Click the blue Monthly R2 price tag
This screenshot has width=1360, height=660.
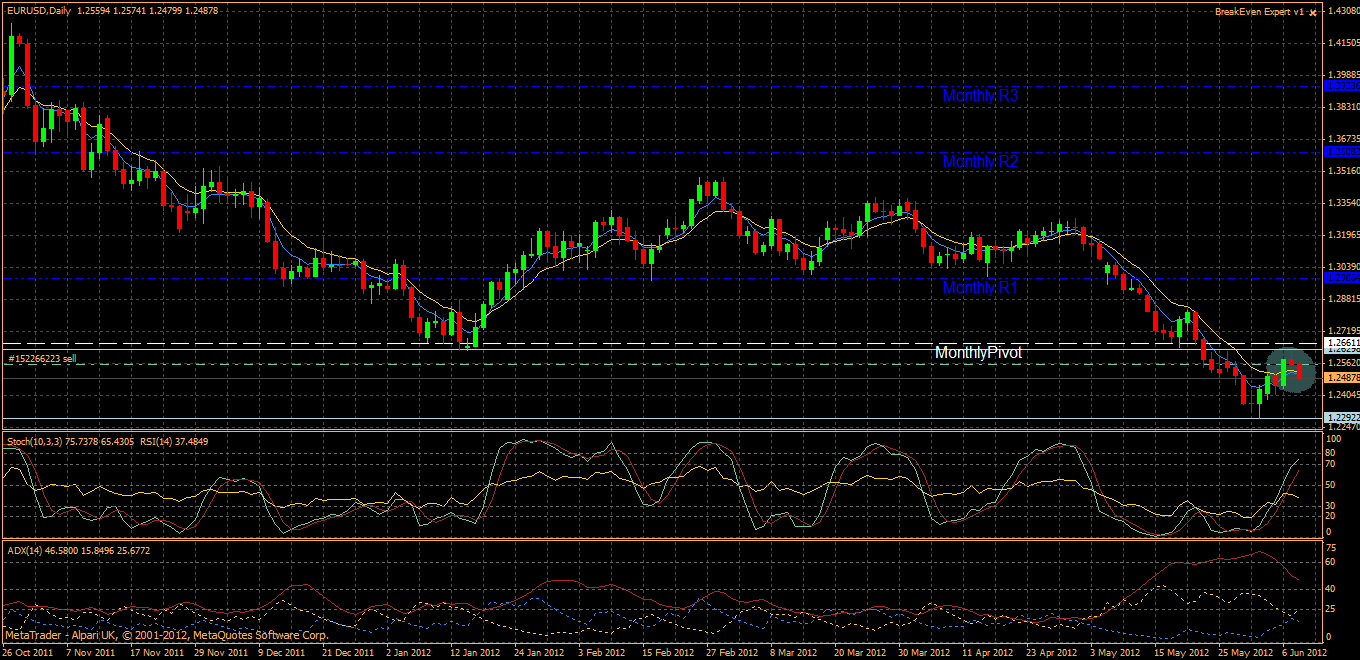tap(1341, 151)
